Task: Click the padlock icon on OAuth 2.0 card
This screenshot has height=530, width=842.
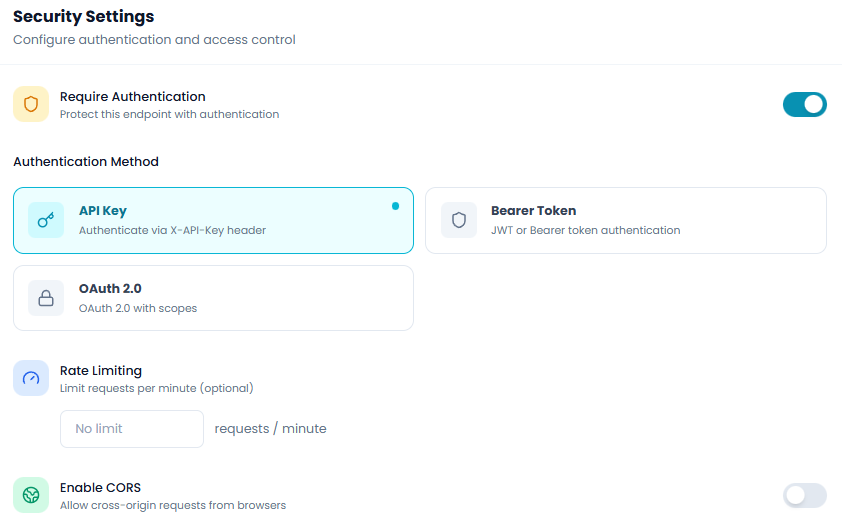Action: click(x=45, y=298)
